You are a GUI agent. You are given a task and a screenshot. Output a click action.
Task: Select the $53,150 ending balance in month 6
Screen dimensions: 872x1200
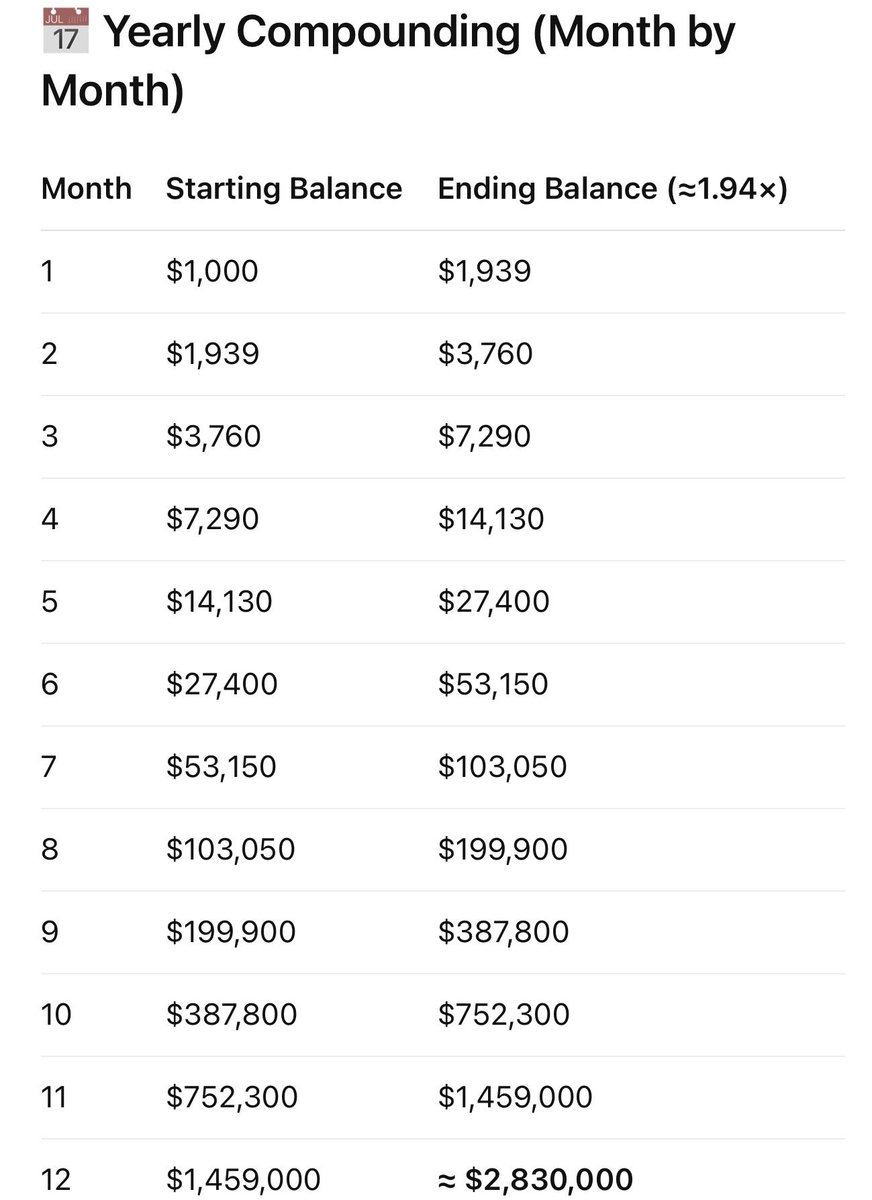point(493,685)
